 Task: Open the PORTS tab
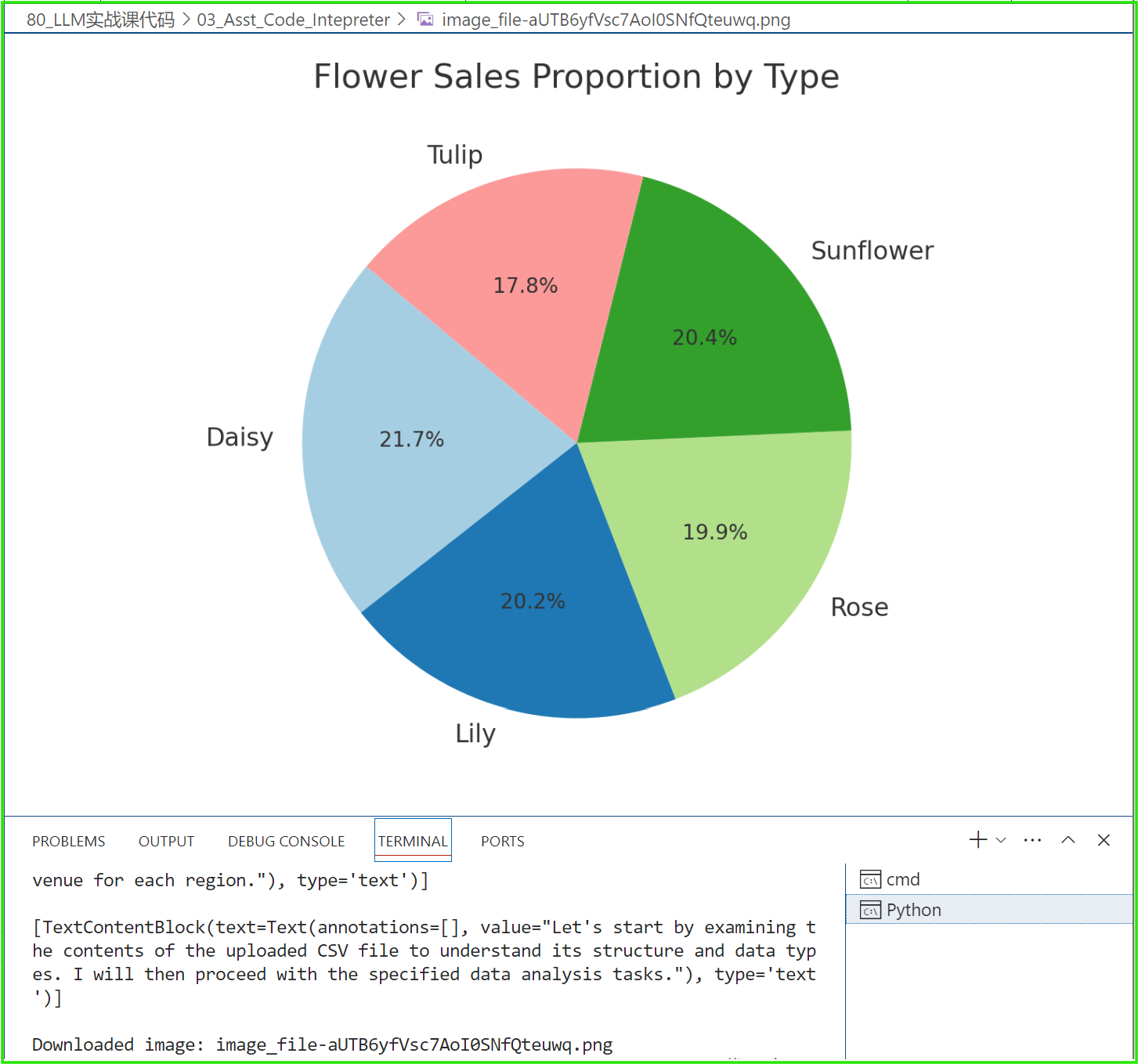pos(502,841)
